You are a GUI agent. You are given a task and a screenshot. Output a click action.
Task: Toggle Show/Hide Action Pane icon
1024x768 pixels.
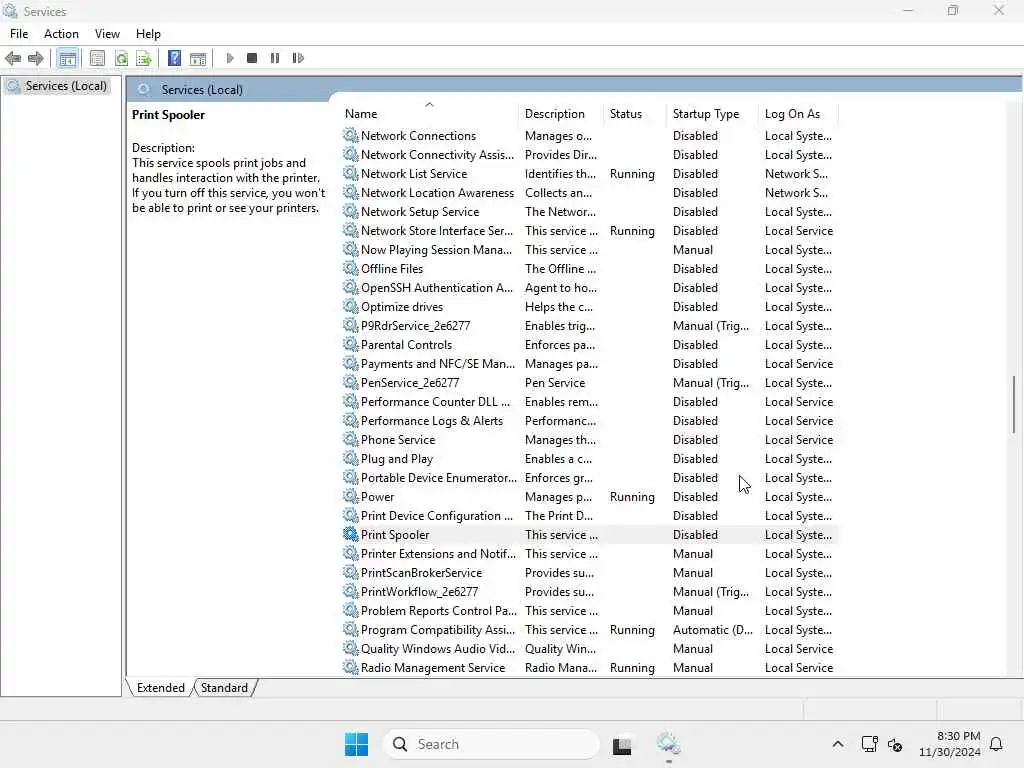[x=198, y=58]
